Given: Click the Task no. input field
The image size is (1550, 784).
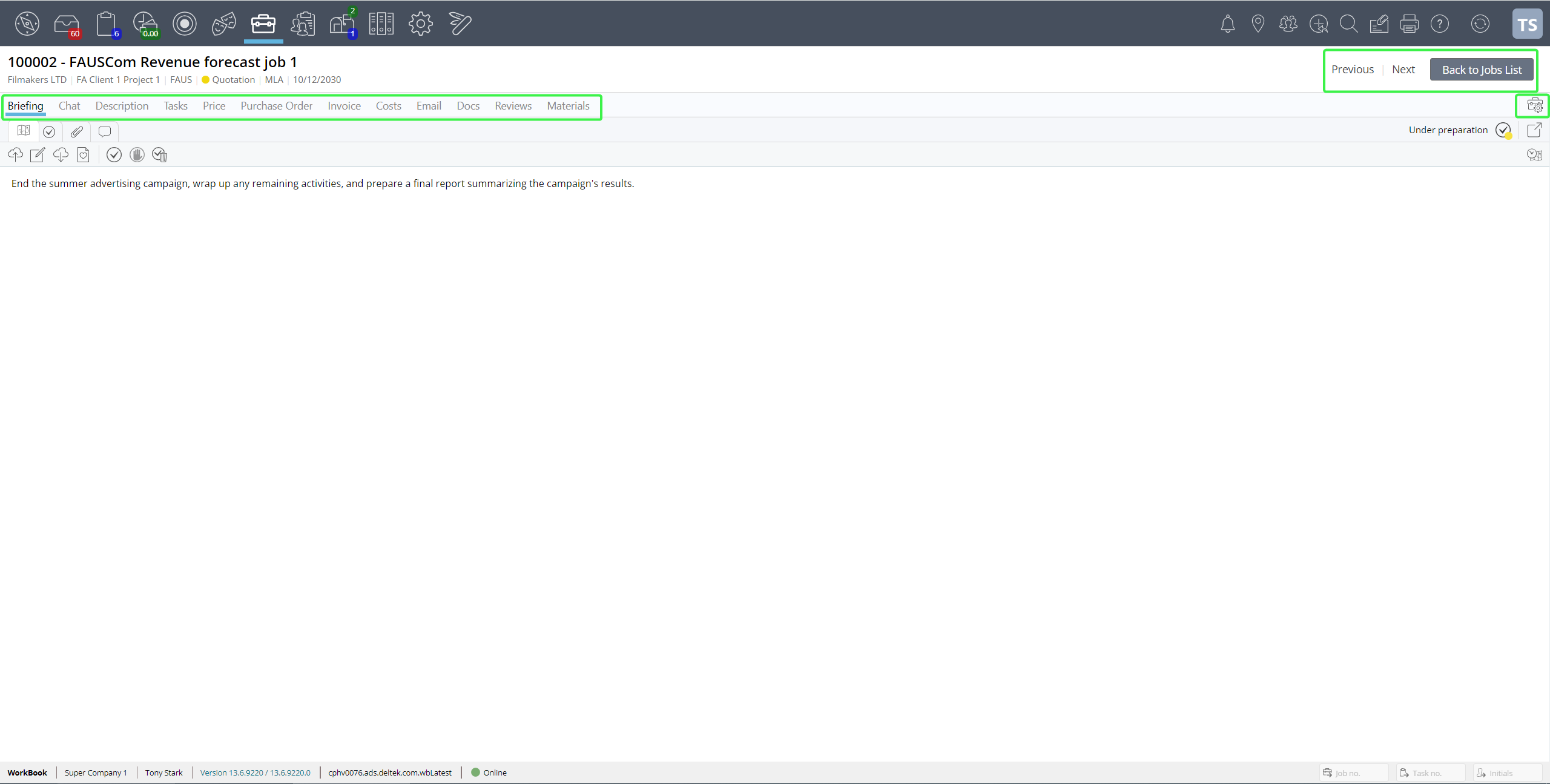Looking at the screenshot, I should tap(1431, 772).
